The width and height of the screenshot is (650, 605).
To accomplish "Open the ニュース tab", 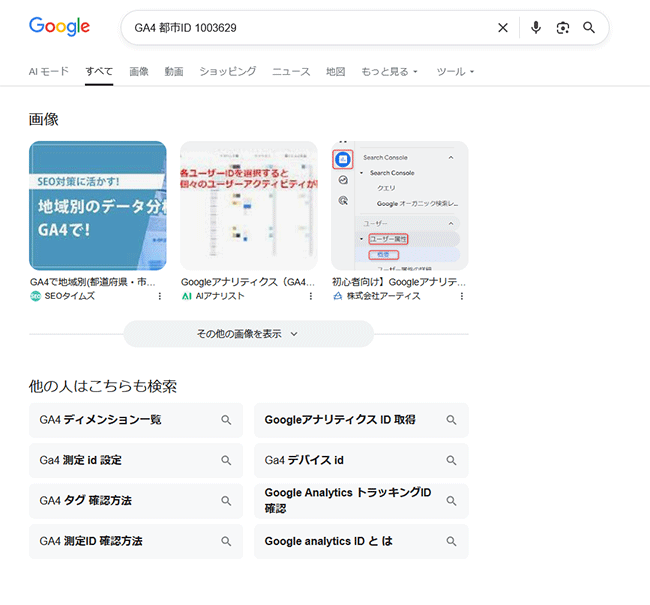I will 291,72.
